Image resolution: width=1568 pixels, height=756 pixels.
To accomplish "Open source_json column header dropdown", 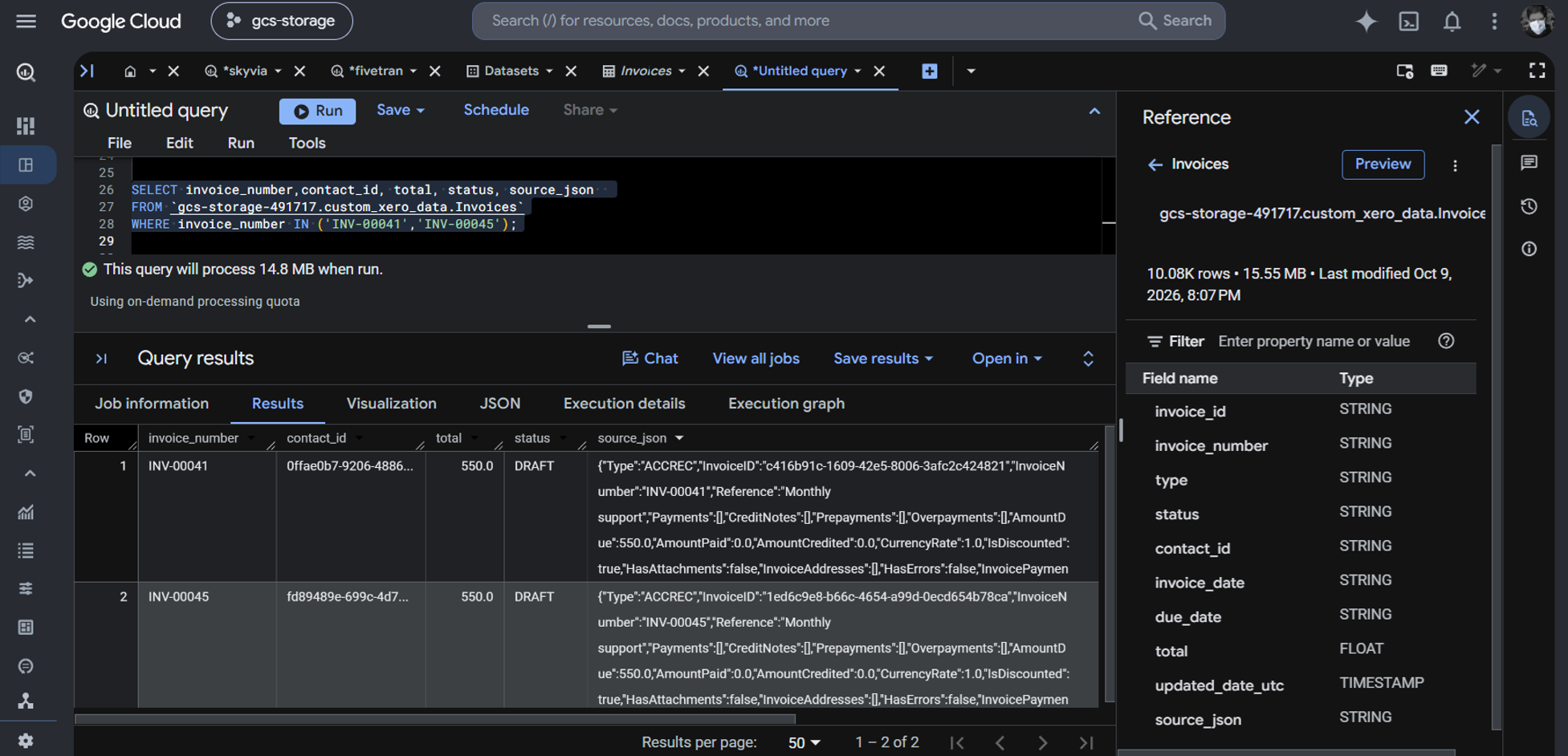I will pyautogui.click(x=679, y=438).
